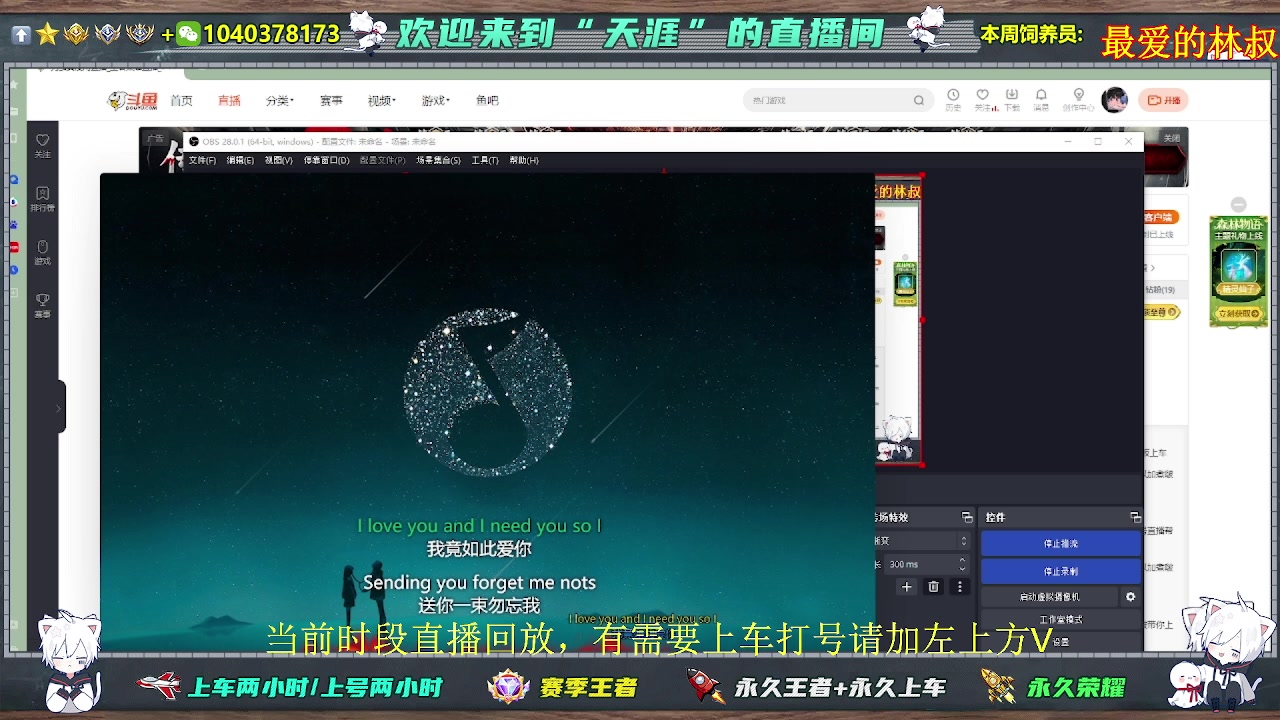The image size is (1280, 720).
Task: Click the 开播 start streaming button
Action: [1164, 100]
